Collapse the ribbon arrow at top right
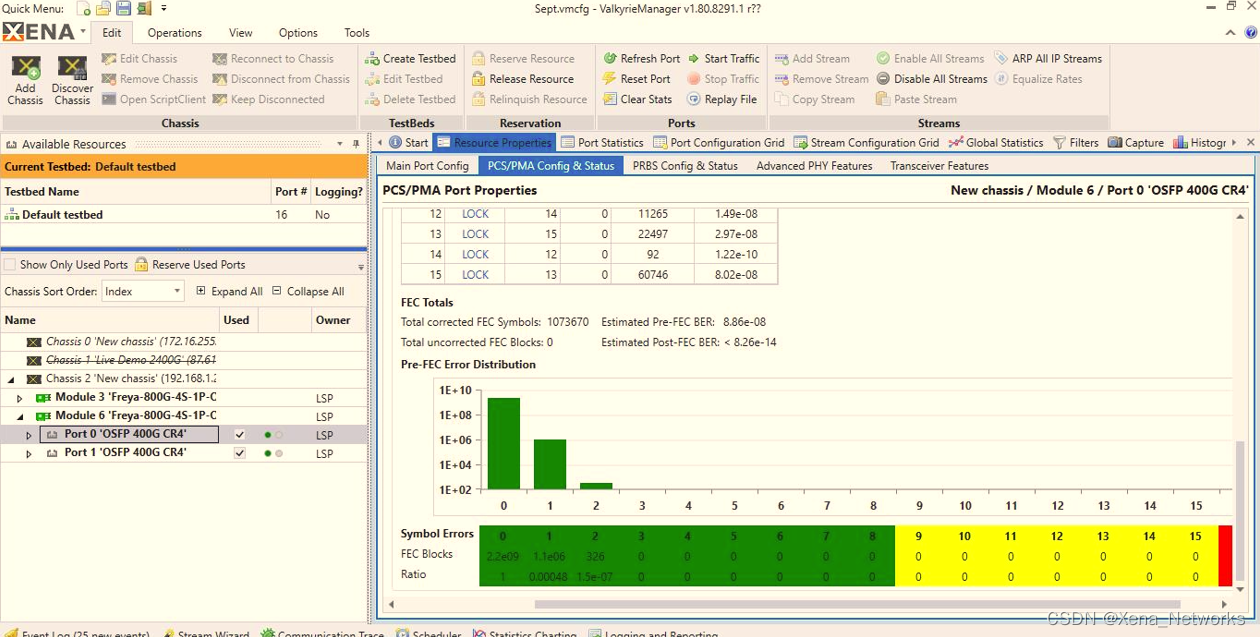 (1232, 33)
